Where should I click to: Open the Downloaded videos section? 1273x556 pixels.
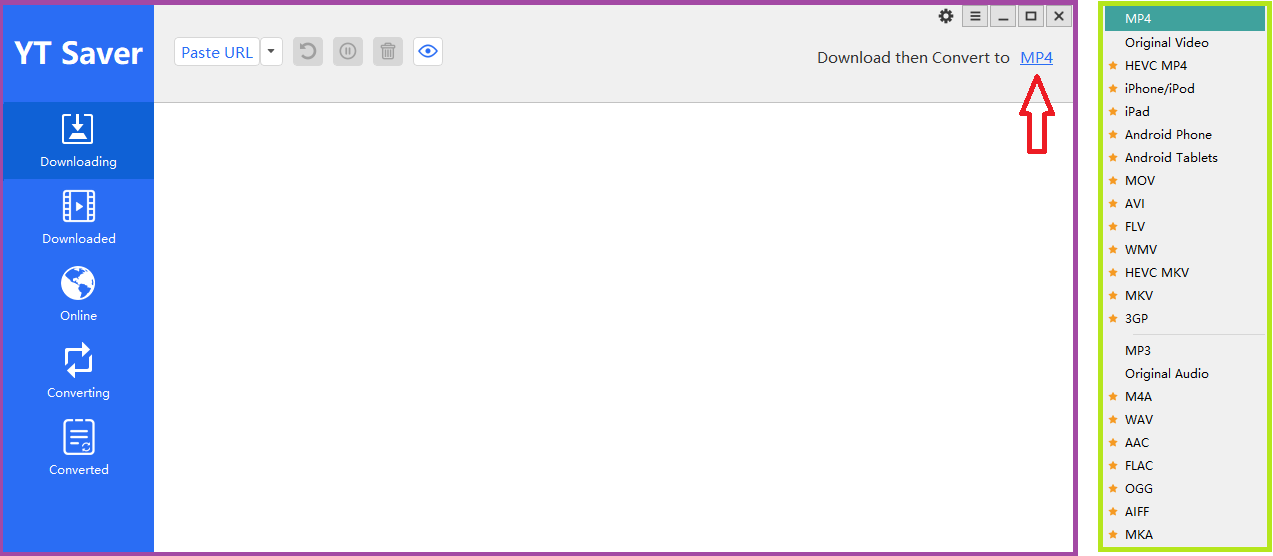(x=78, y=218)
